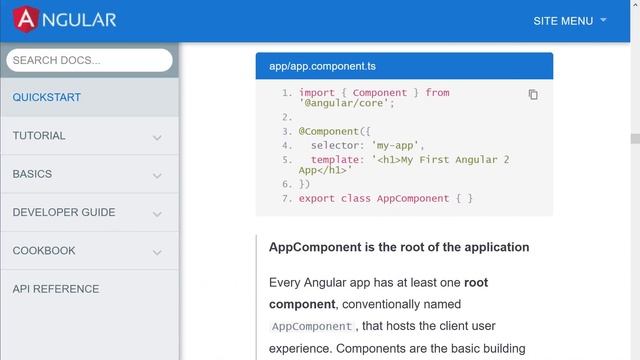Expand the TUTORIAL chevron

(x=157, y=138)
